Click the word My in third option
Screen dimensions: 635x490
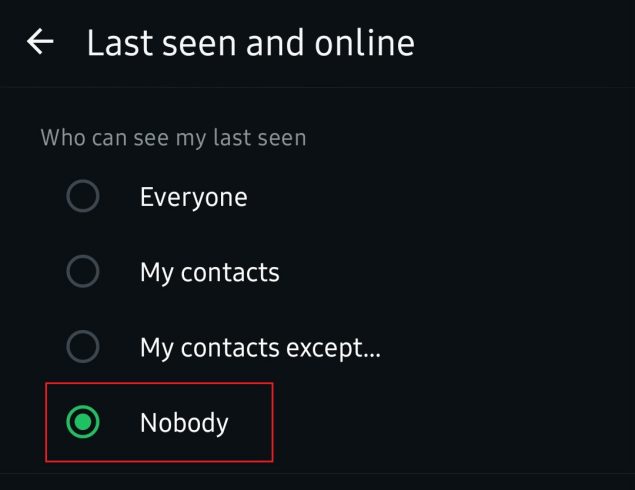coord(157,349)
